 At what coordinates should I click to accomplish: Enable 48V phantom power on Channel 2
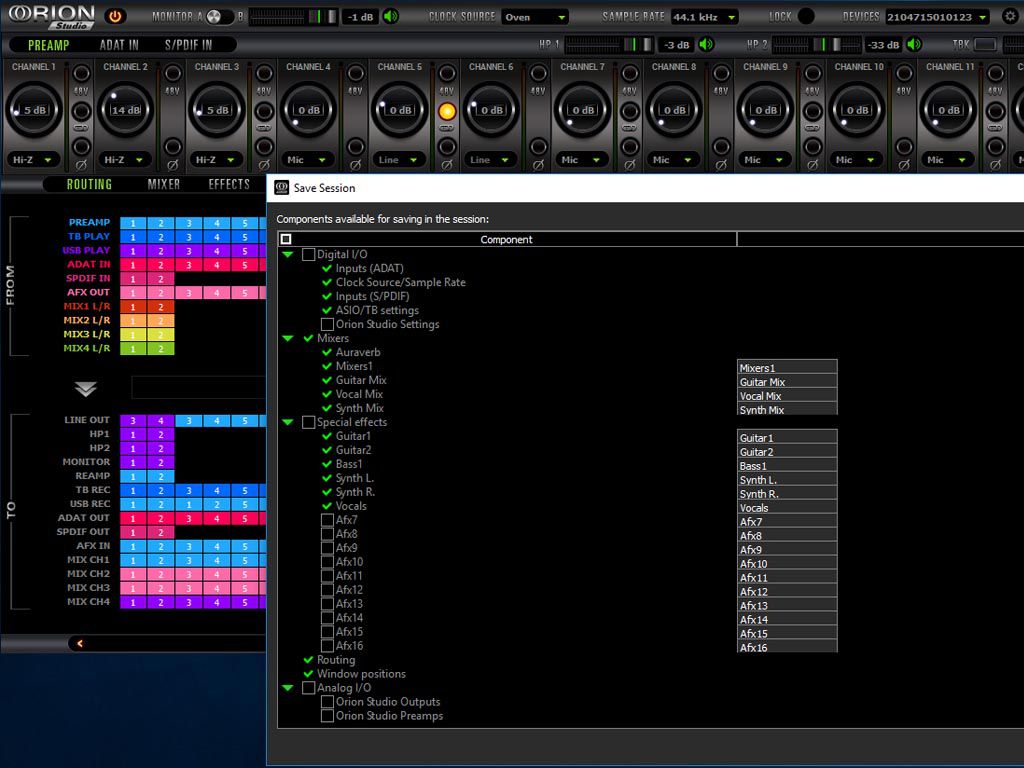pyautogui.click(x=172, y=73)
